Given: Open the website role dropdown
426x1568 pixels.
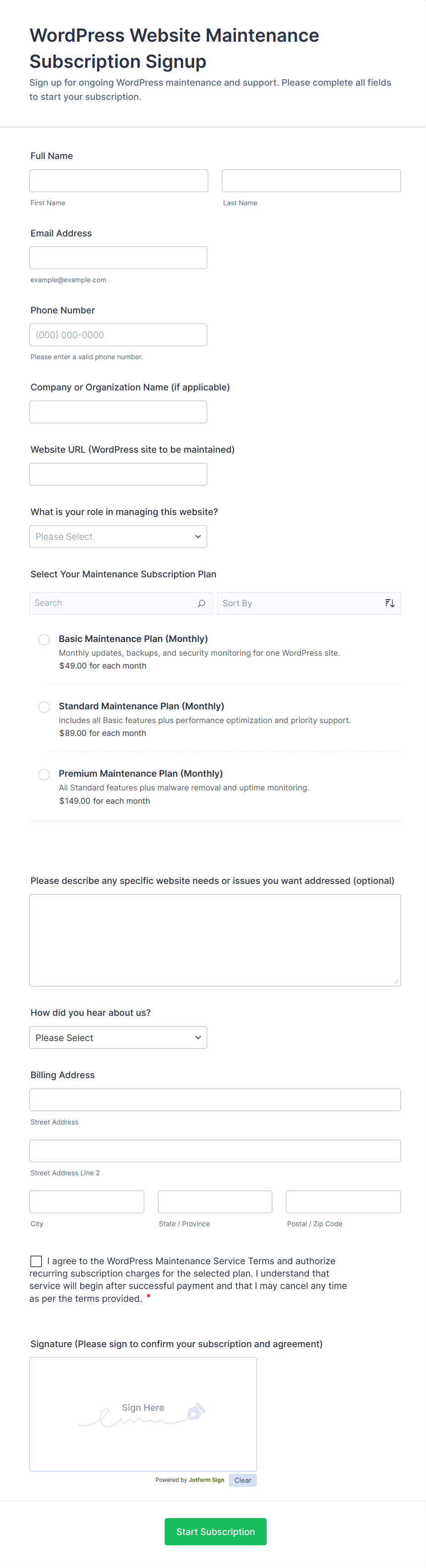Looking at the screenshot, I should tap(118, 537).
